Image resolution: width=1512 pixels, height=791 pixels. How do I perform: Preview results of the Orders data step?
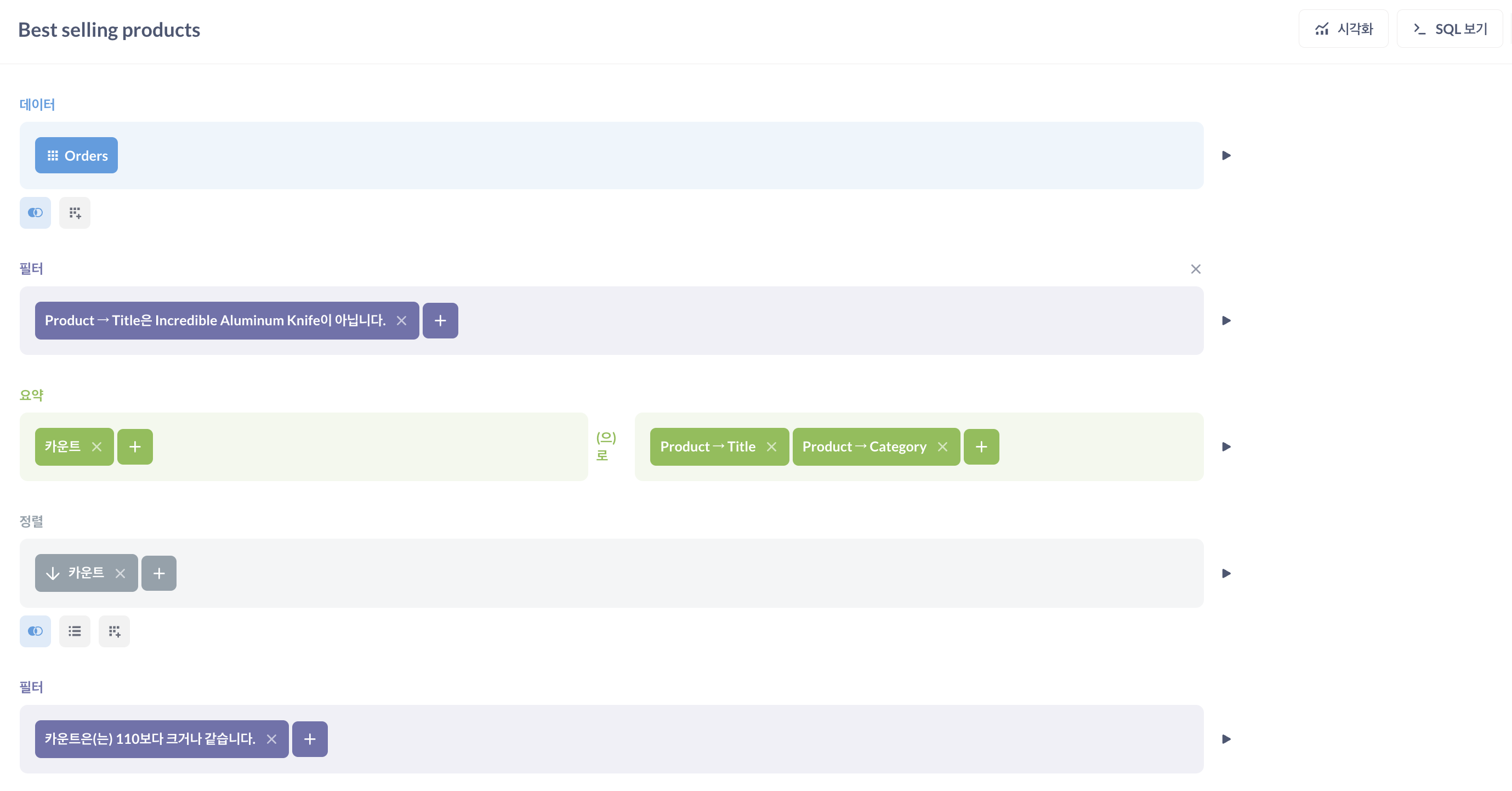click(1226, 156)
